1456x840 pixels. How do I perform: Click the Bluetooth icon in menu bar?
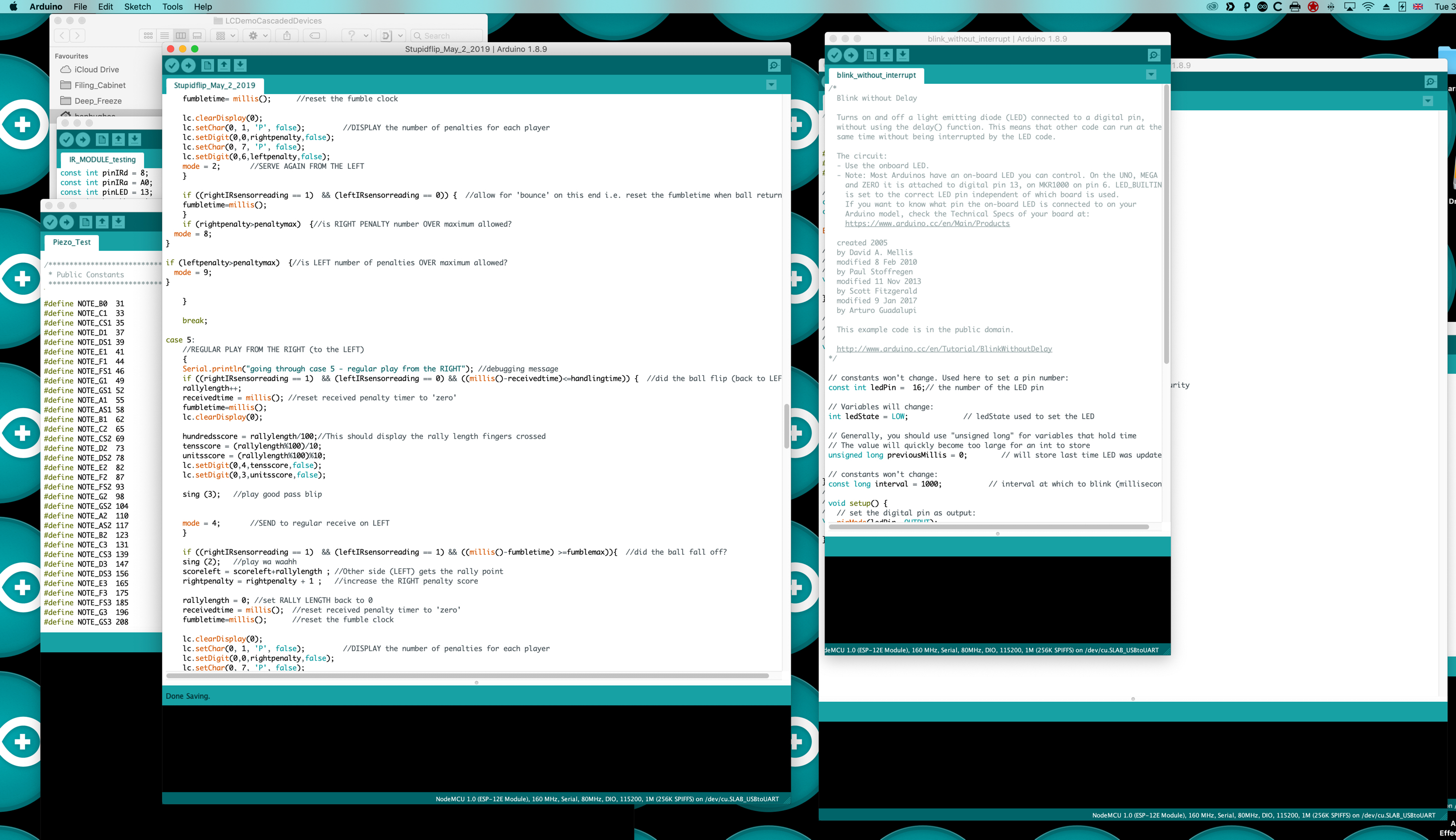coord(1331,7)
